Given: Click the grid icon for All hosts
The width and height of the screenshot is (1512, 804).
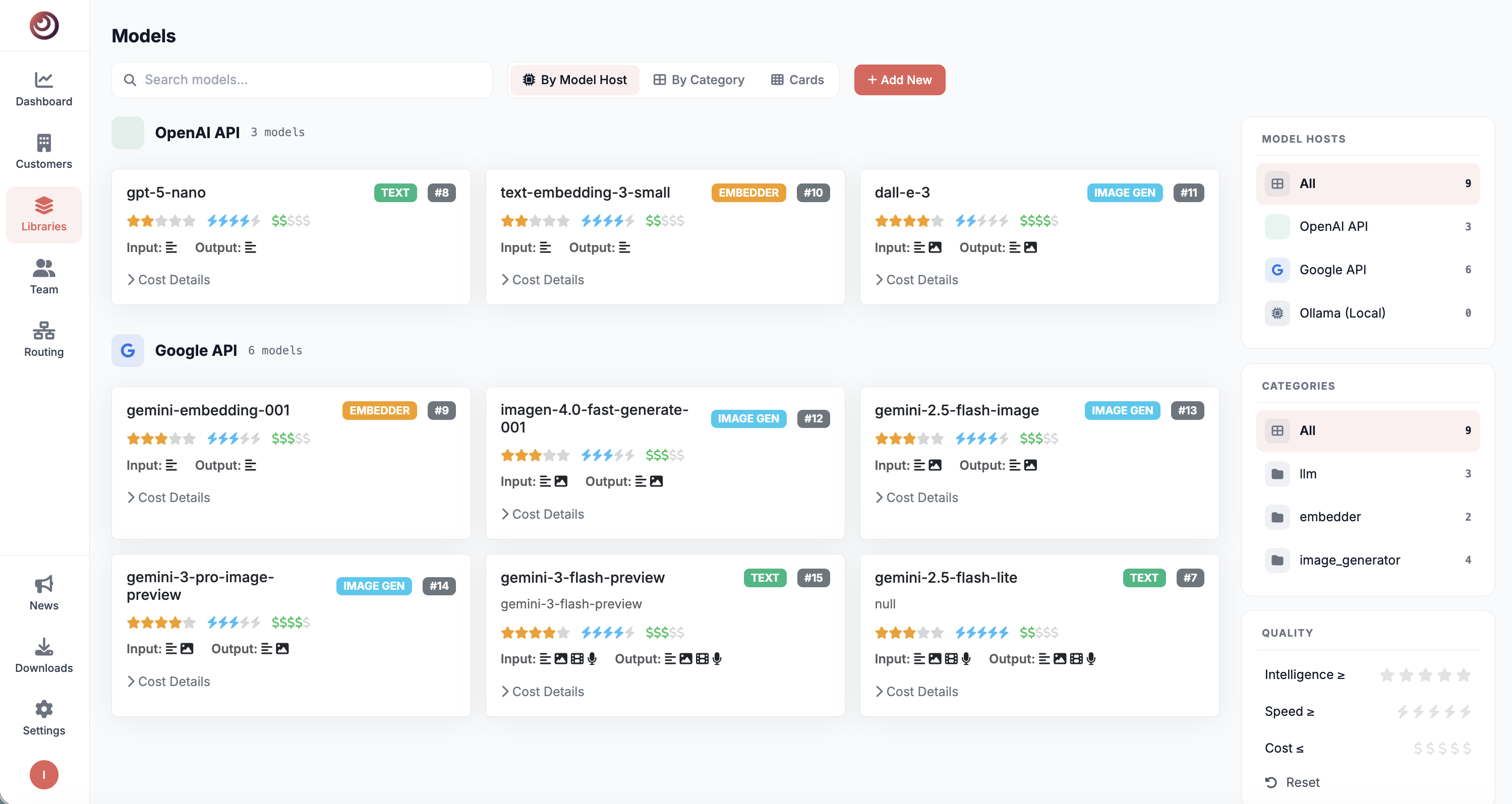Looking at the screenshot, I should pos(1277,183).
